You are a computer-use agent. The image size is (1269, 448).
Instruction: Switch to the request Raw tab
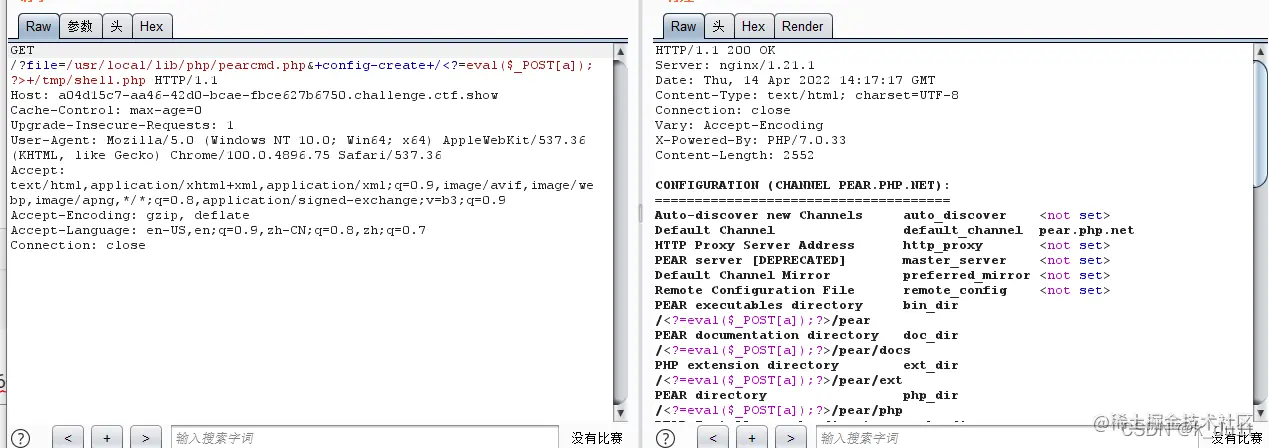click(x=38, y=26)
